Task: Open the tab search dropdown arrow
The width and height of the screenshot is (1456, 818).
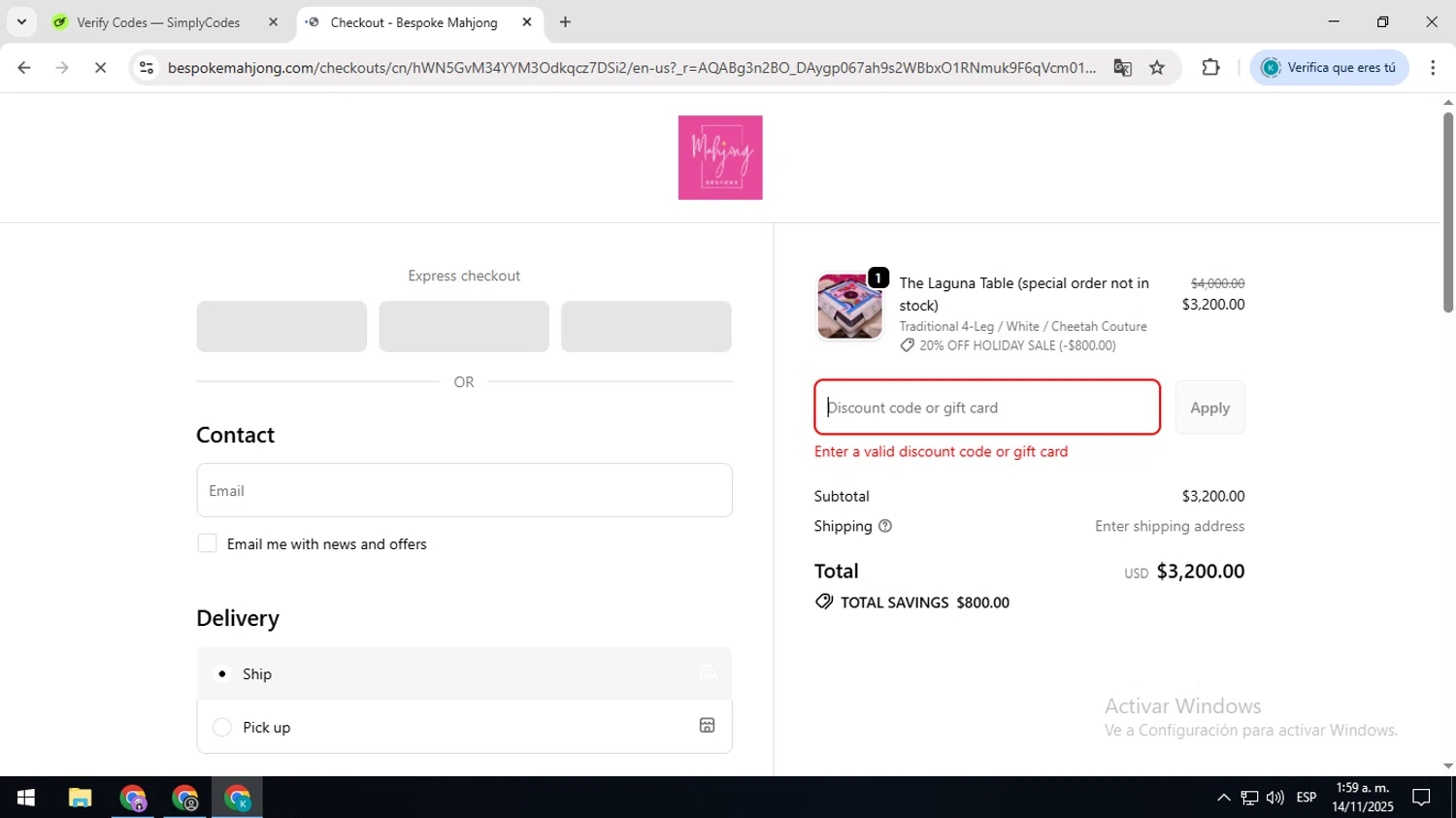Action: click(21, 21)
